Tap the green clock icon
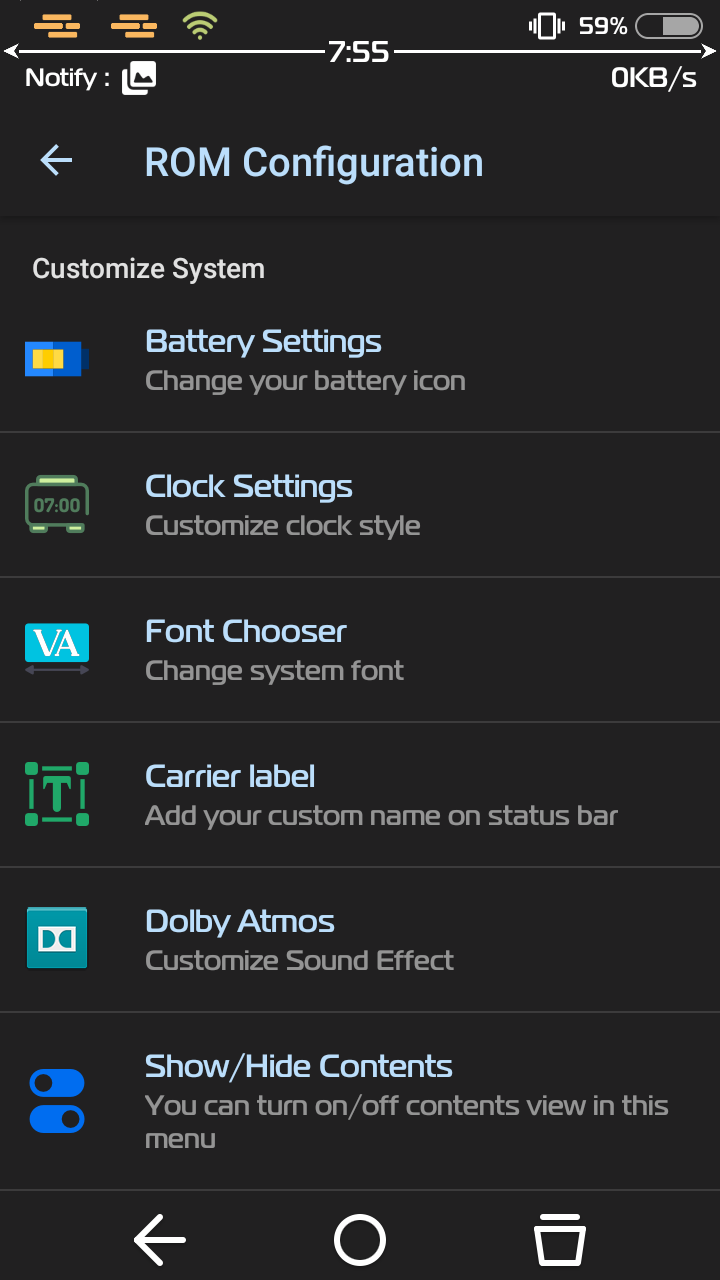 (x=57, y=504)
